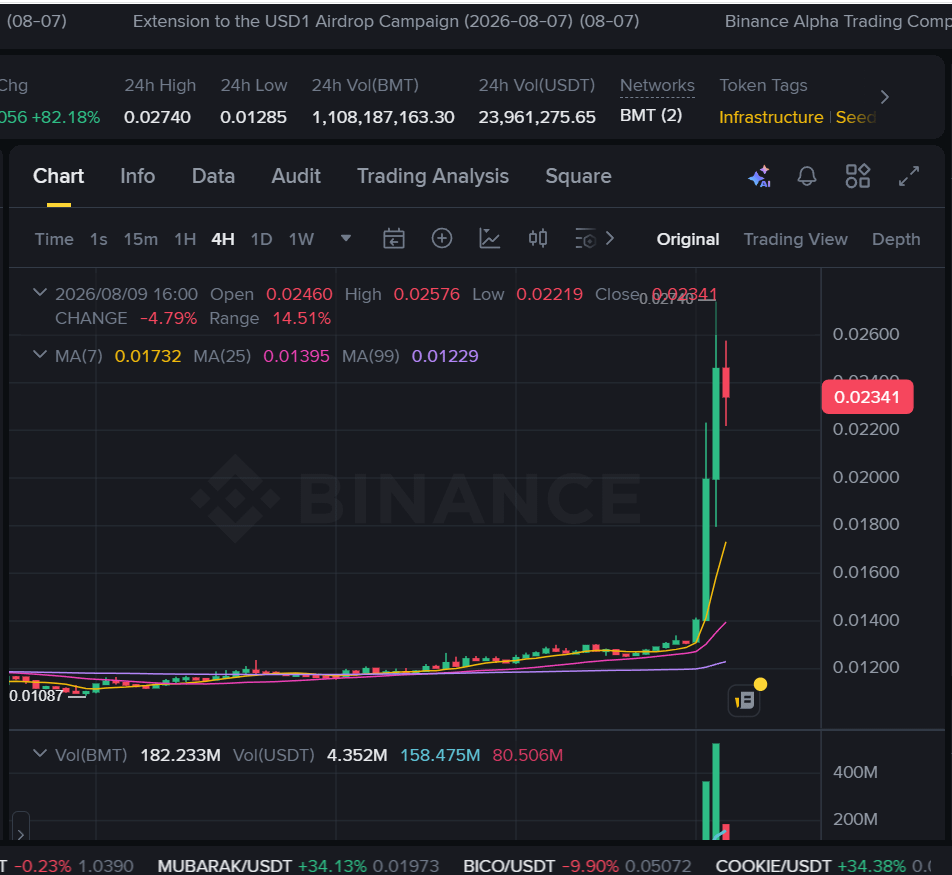Open BICO/USDT ticker pair
Viewport: 952px width, 875px height.
[577, 866]
